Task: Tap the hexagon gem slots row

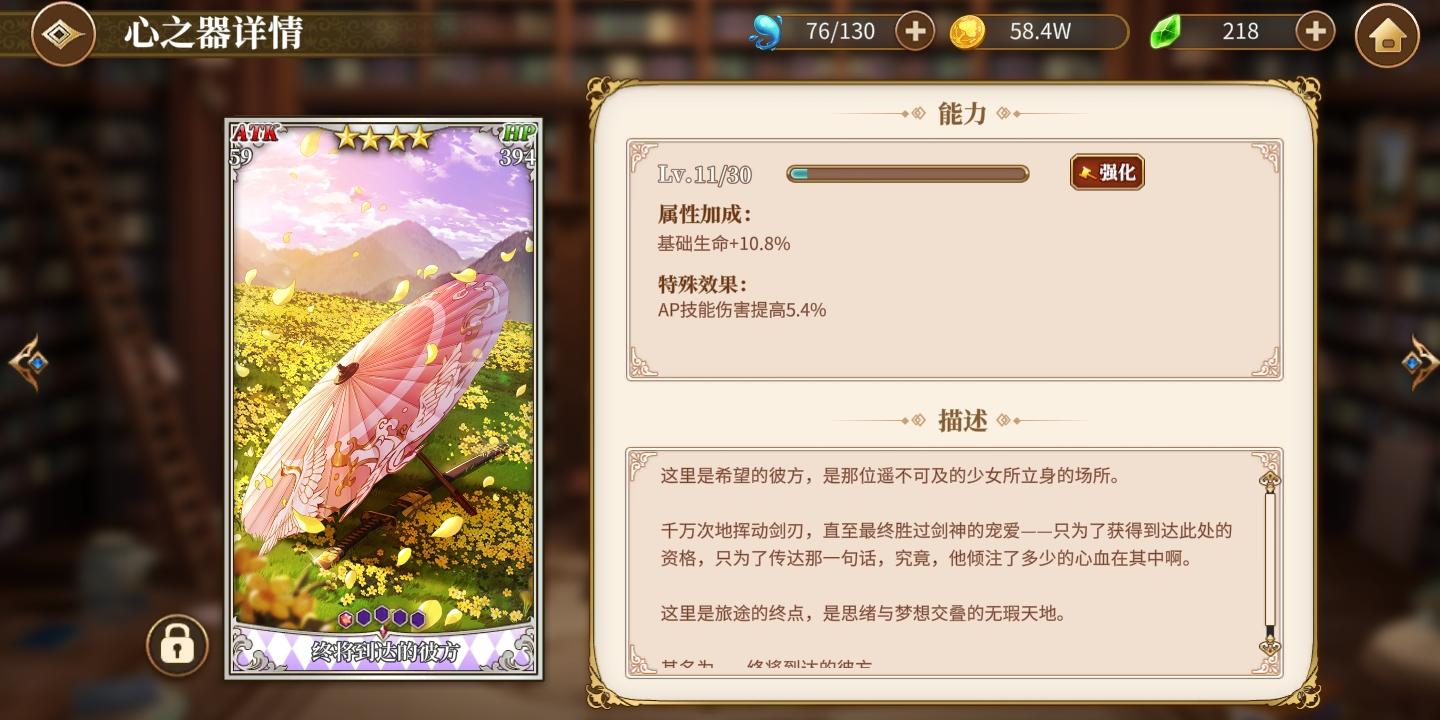Action: [x=383, y=618]
